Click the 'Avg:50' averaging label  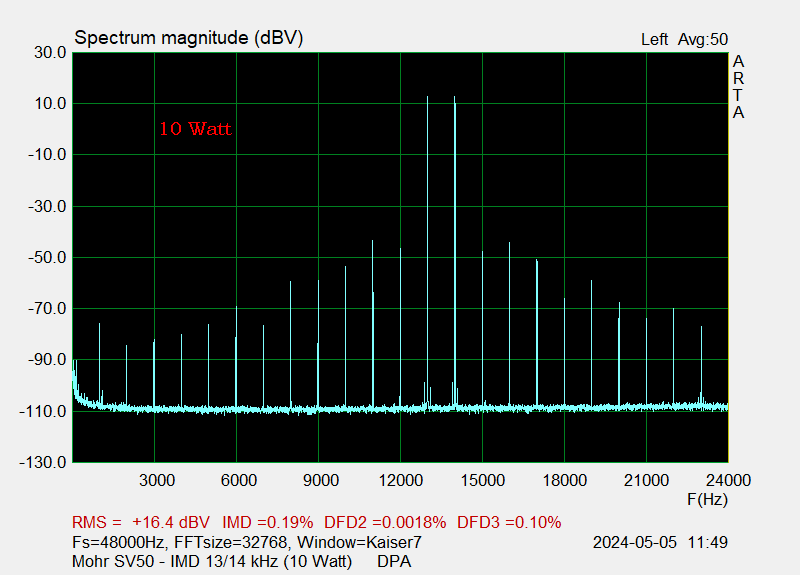pyautogui.click(x=703, y=39)
